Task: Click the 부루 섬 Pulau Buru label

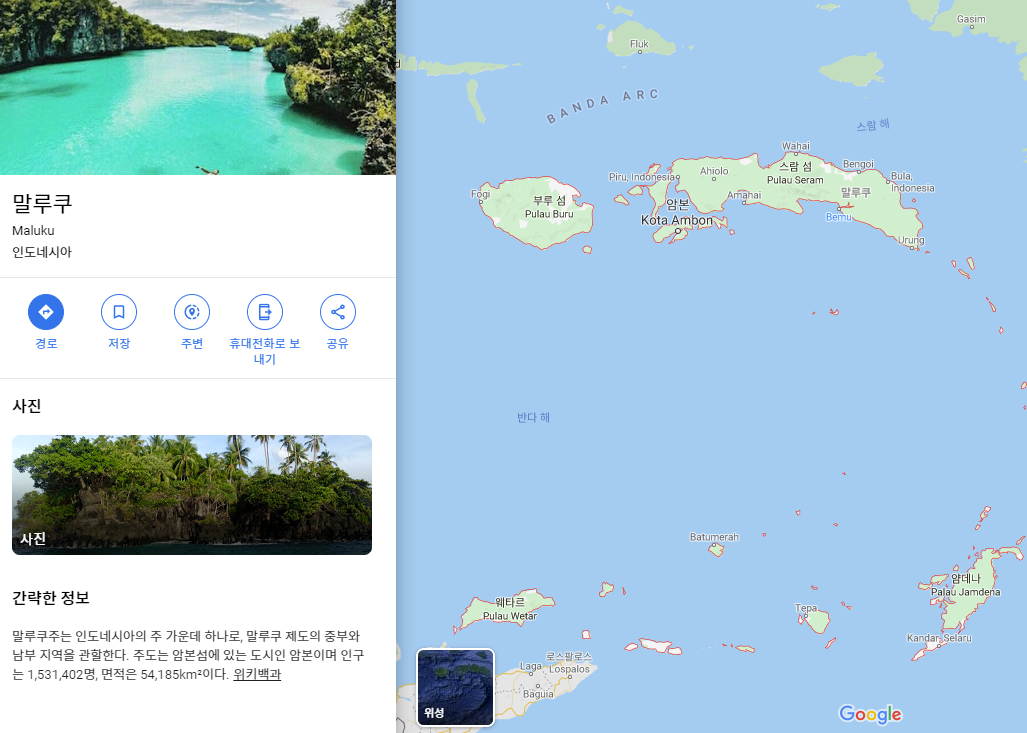Action: point(549,207)
